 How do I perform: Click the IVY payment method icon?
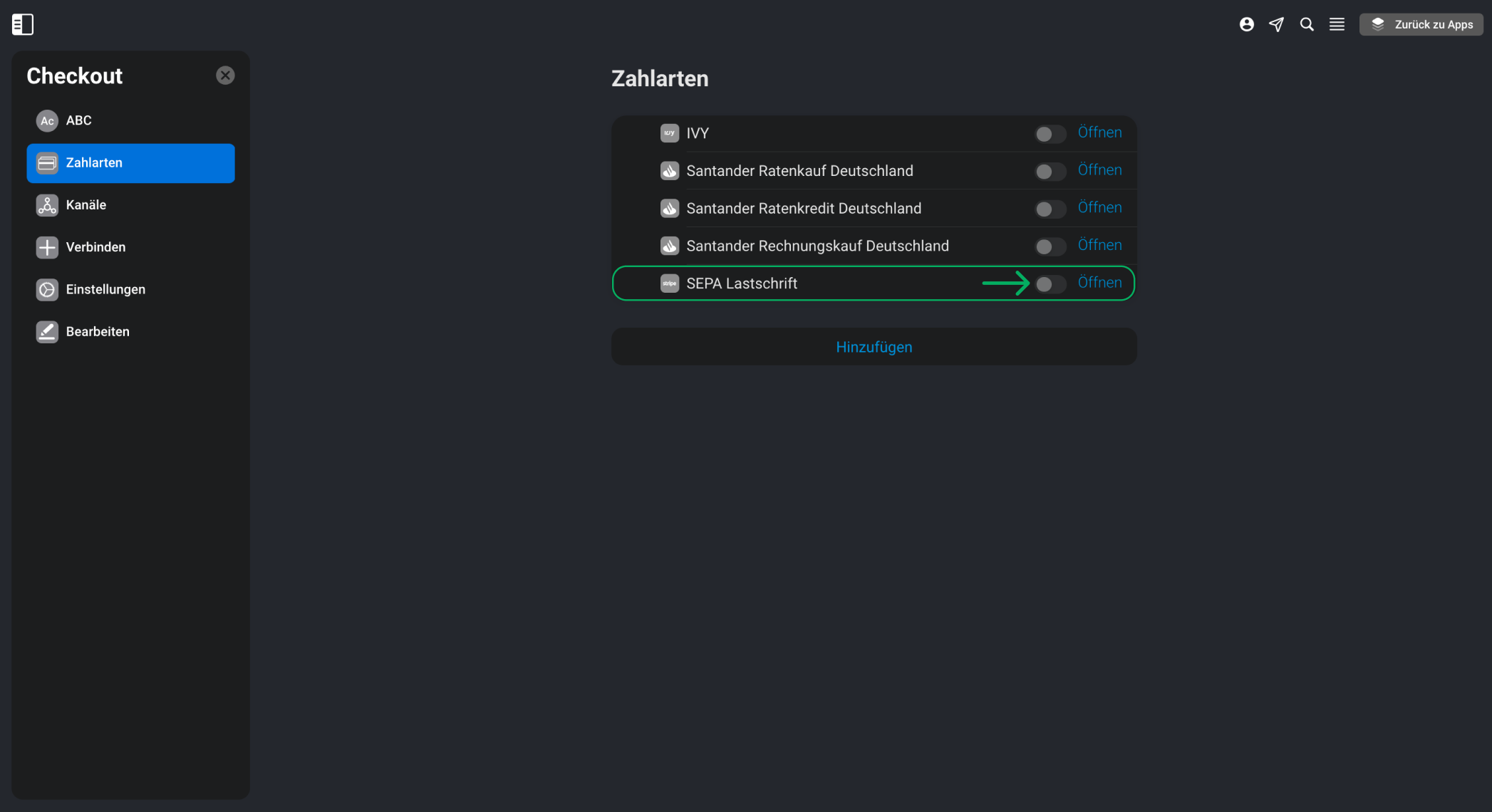coord(669,133)
